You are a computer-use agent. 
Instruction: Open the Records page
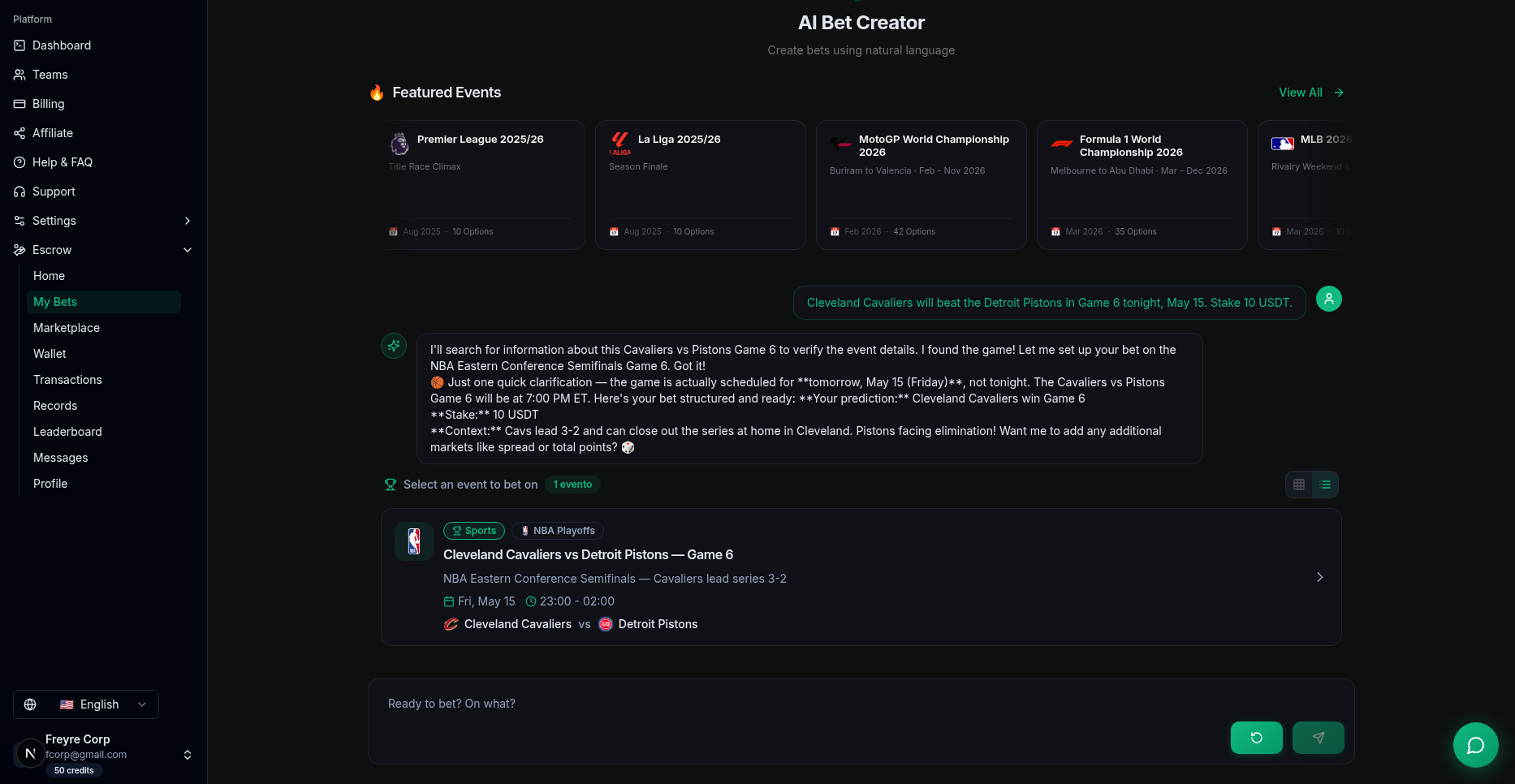coord(104,406)
